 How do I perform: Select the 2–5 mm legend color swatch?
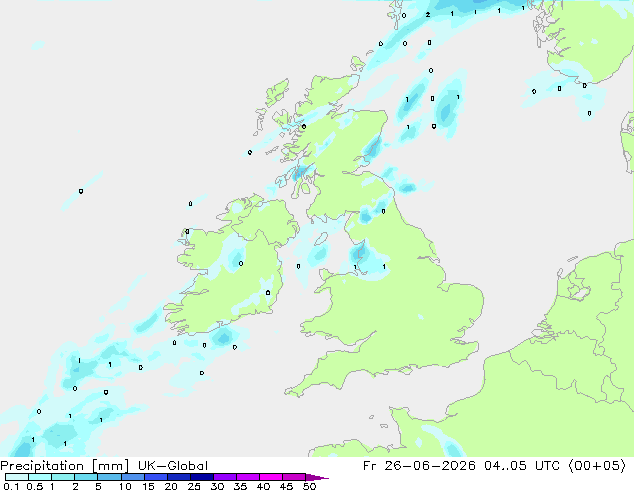click(86, 477)
